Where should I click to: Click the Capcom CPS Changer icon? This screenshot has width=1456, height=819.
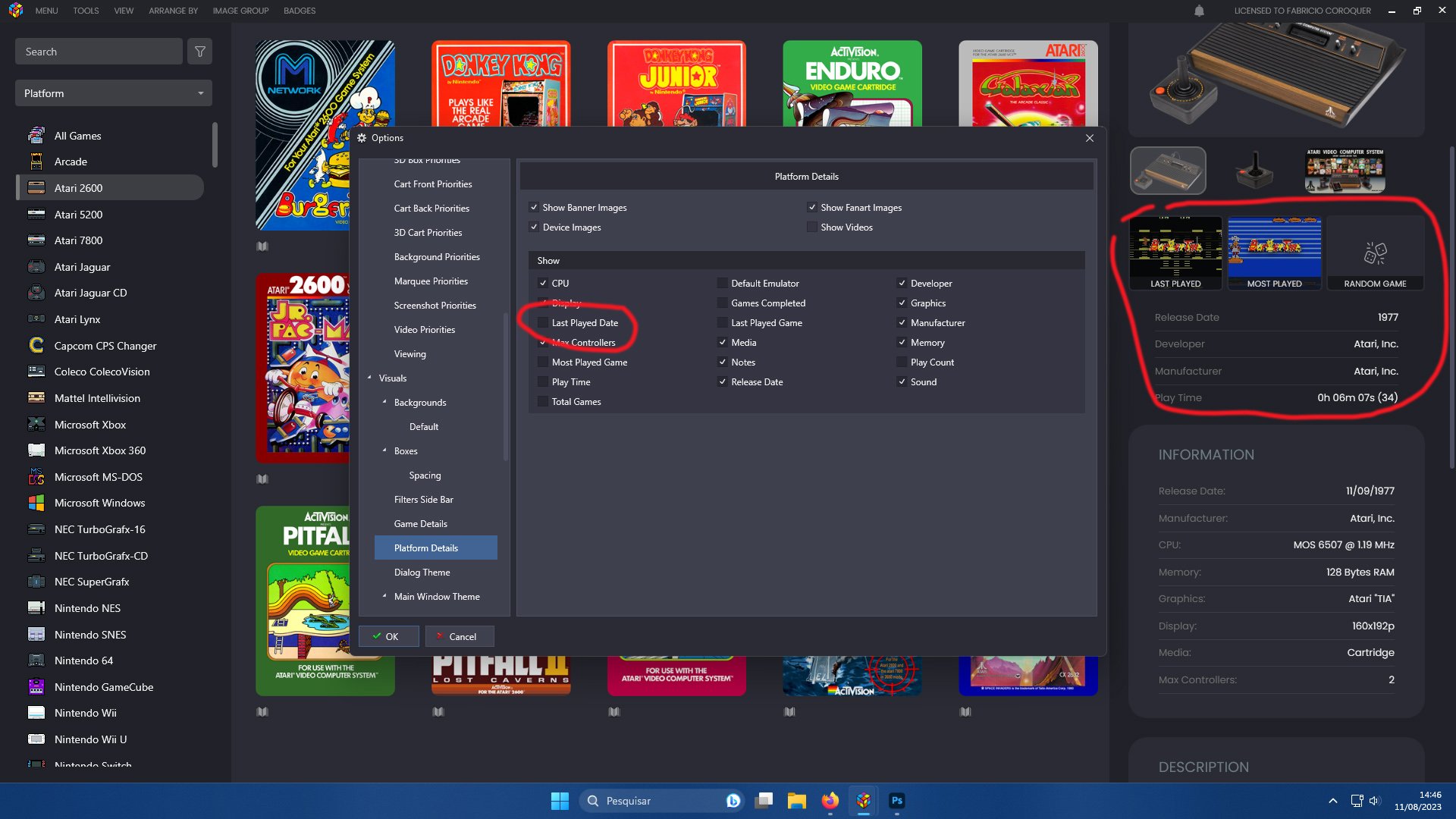[36, 346]
